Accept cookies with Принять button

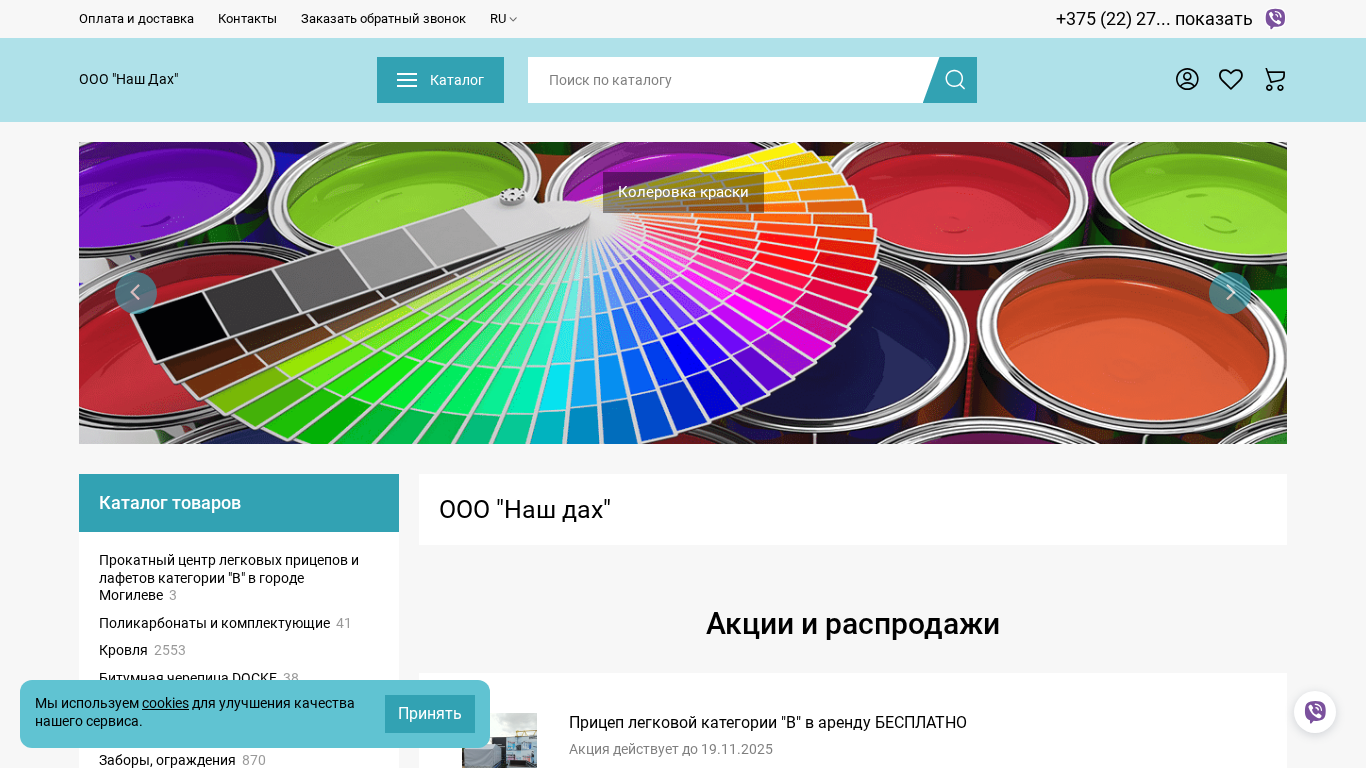[x=429, y=714]
